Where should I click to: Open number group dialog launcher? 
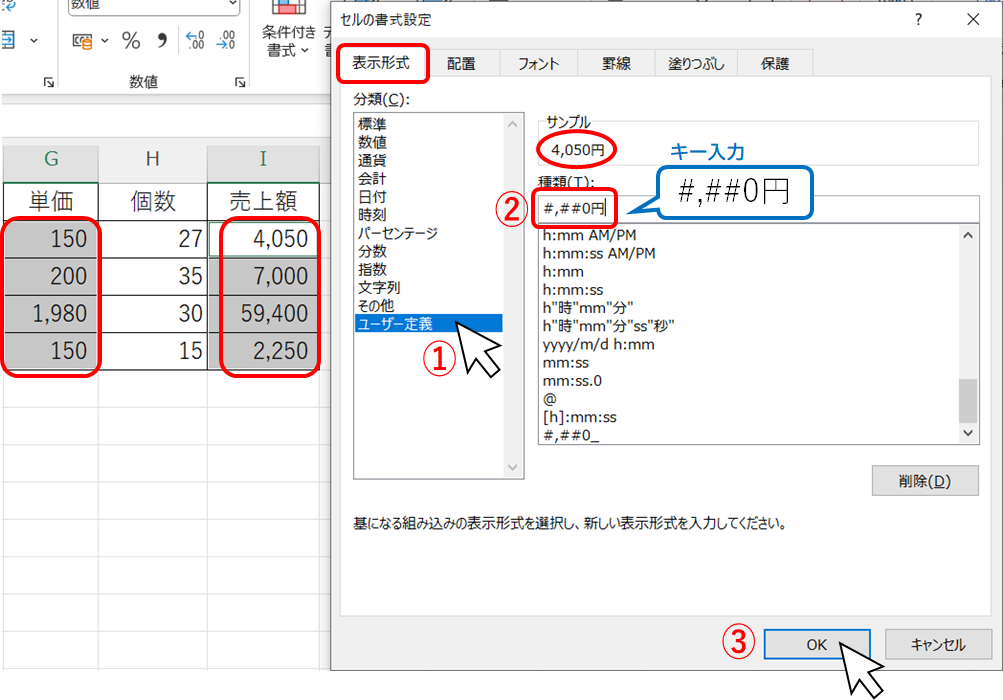240,83
